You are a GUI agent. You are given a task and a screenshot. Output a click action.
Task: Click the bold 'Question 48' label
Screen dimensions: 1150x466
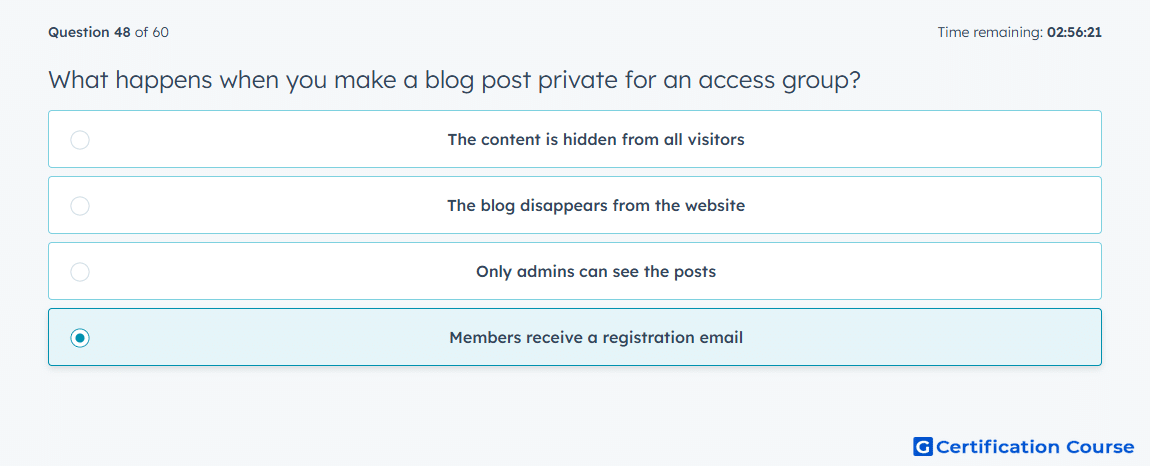[x=89, y=32]
